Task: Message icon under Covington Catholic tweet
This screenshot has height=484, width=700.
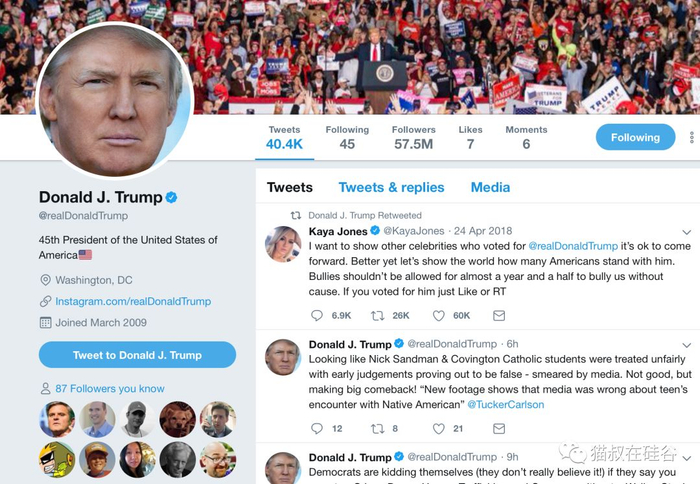Action: coord(499,429)
